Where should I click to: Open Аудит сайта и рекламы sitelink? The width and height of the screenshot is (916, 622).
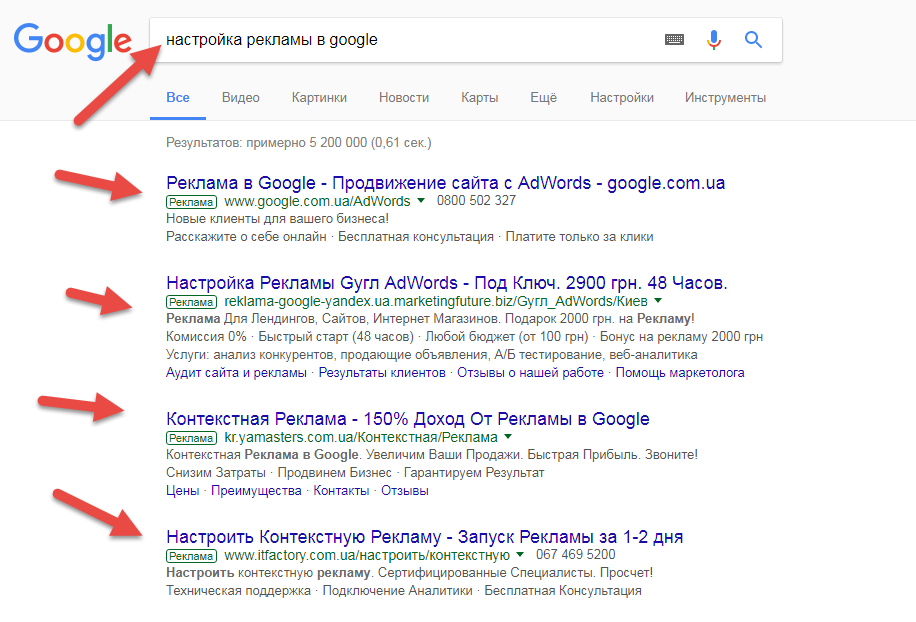coord(236,373)
